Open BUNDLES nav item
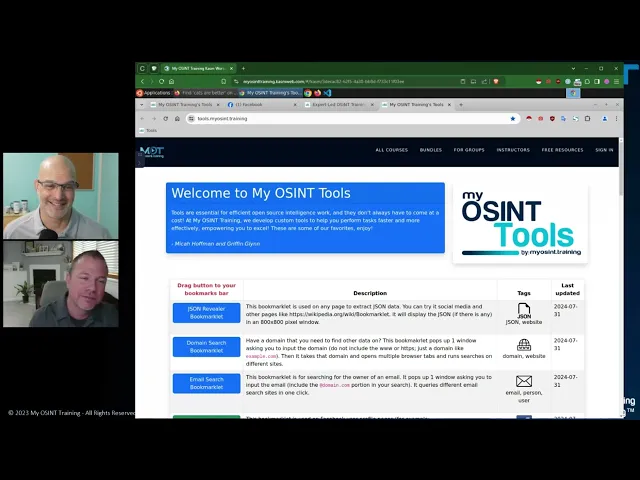Viewport: 640px width, 480px height. [431, 150]
